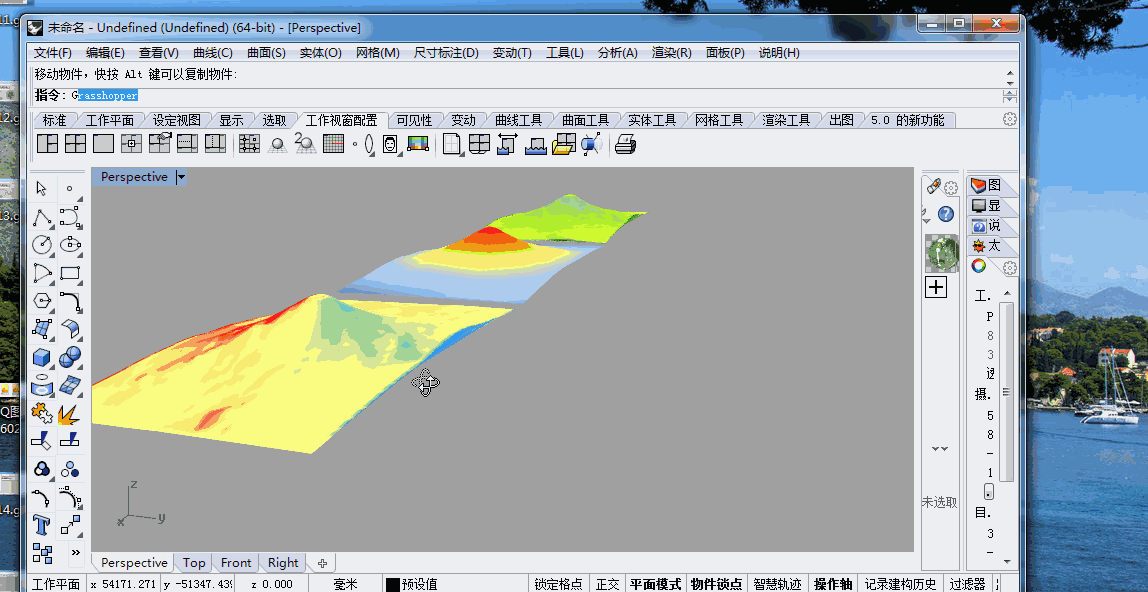
Task: Click the Maximize viewport icon
Action: [103, 144]
